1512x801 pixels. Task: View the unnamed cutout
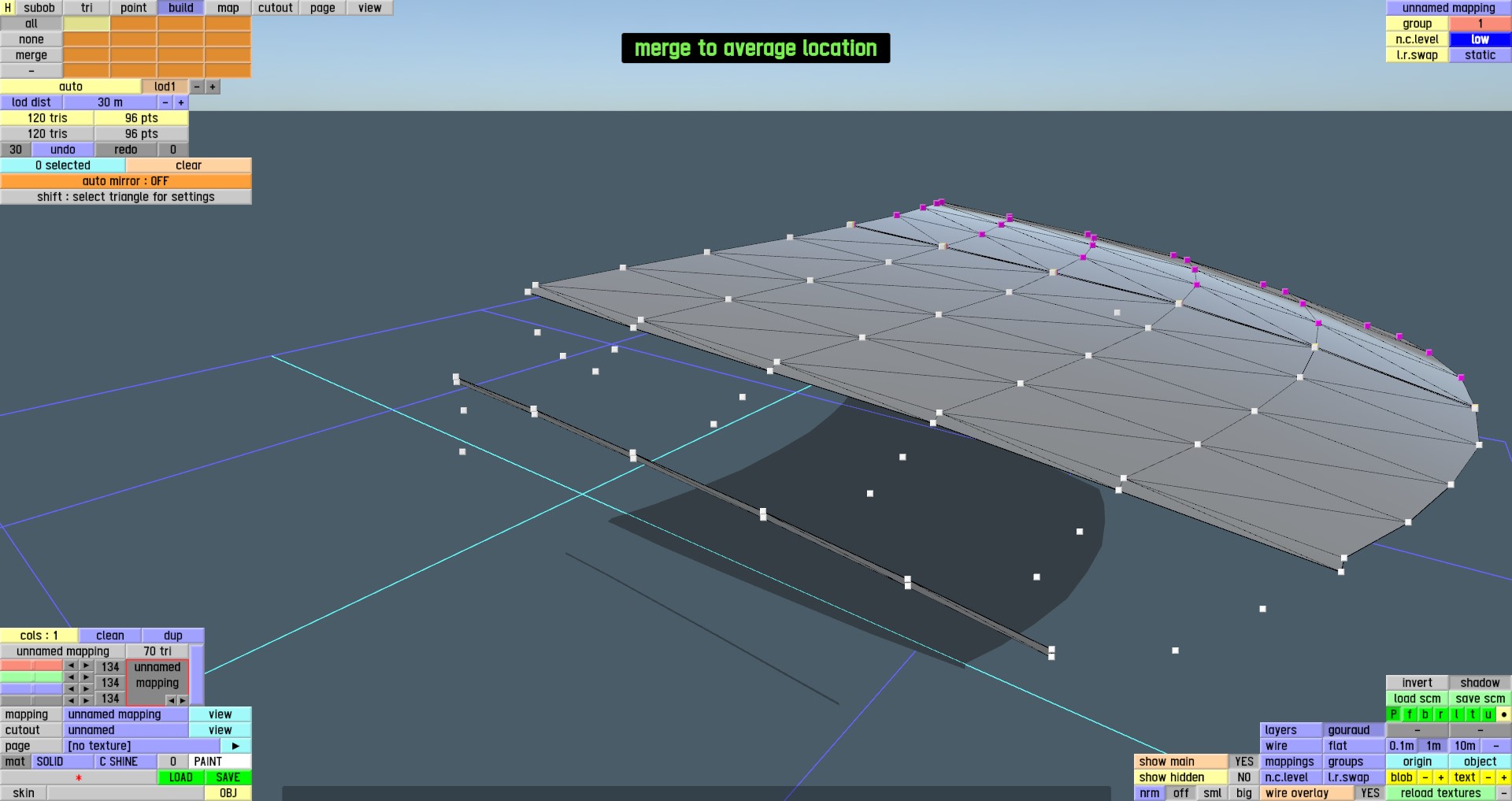220,730
